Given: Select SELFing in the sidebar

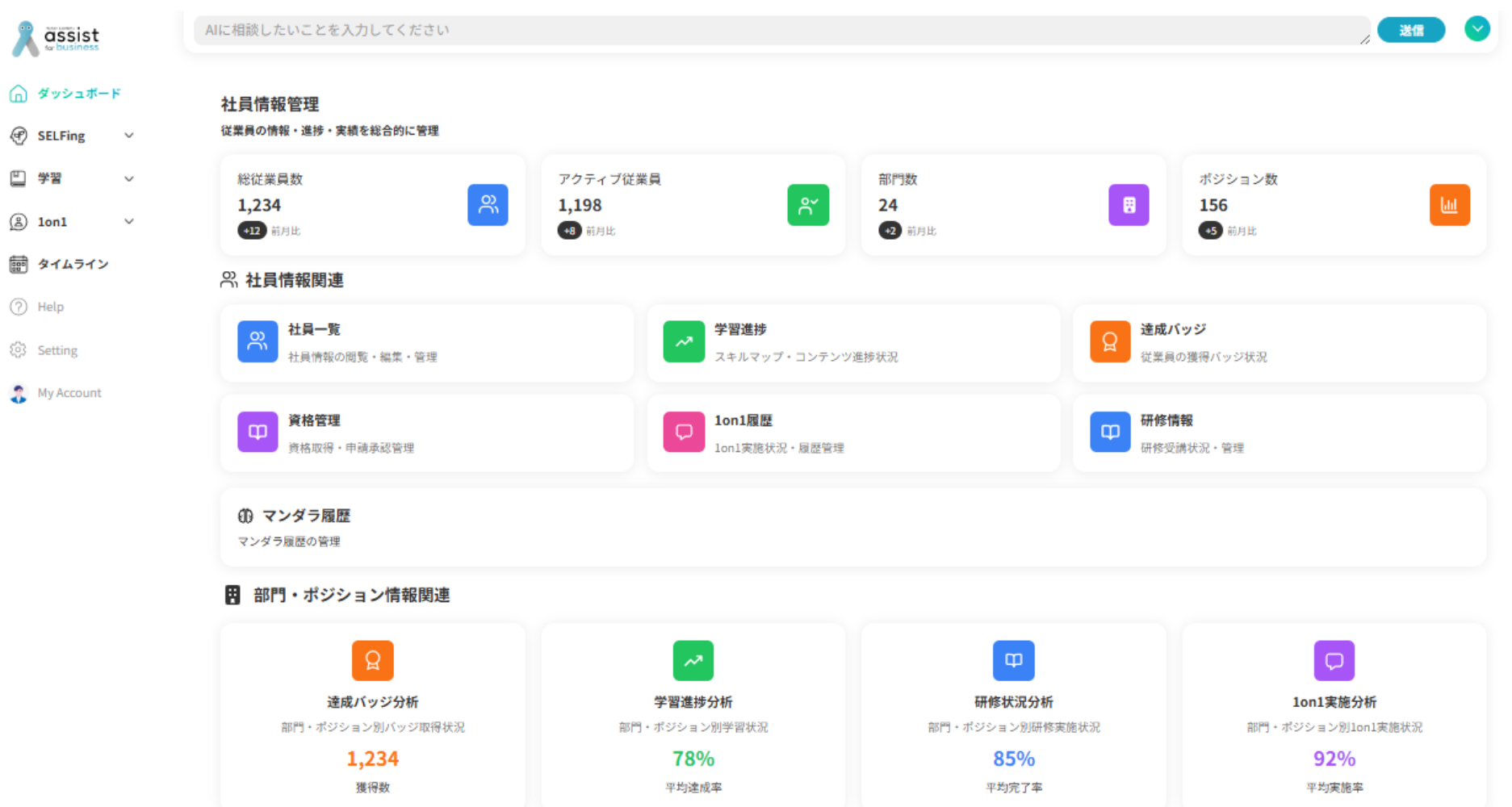Looking at the screenshot, I should (x=61, y=136).
